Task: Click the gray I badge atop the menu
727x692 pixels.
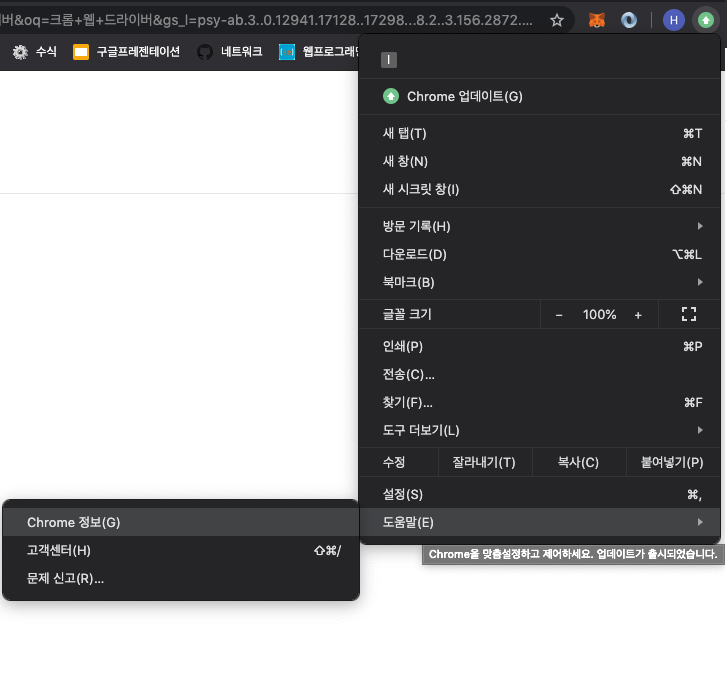Action: [389, 60]
